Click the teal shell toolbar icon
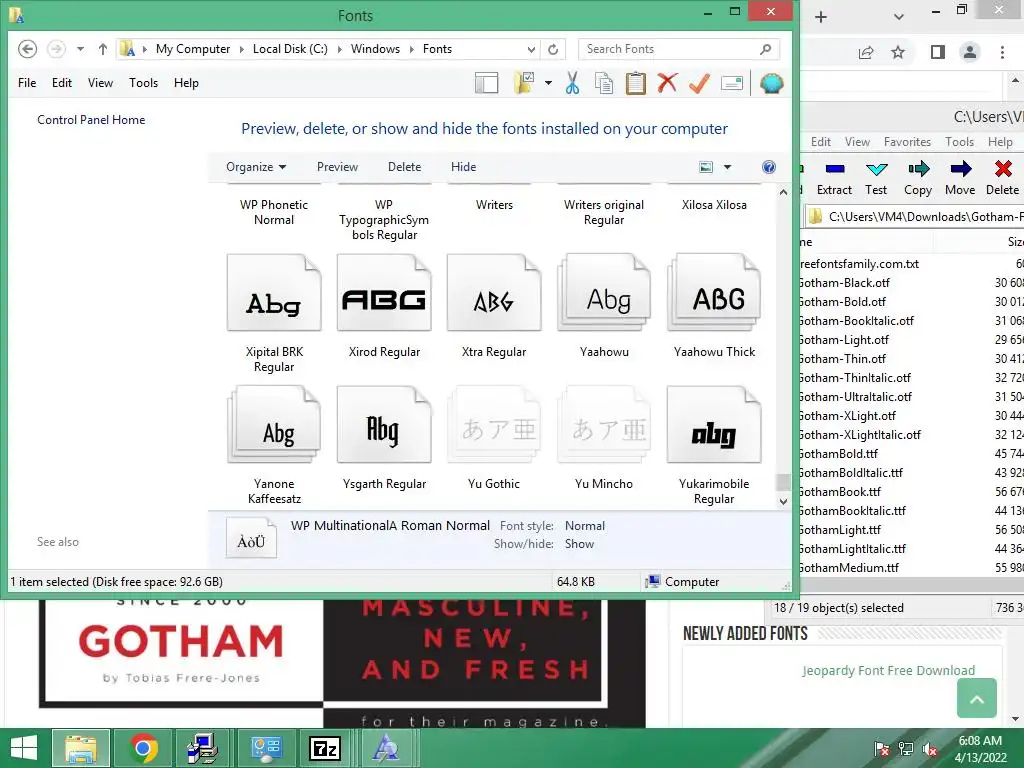The width and height of the screenshot is (1024, 768). tap(771, 84)
